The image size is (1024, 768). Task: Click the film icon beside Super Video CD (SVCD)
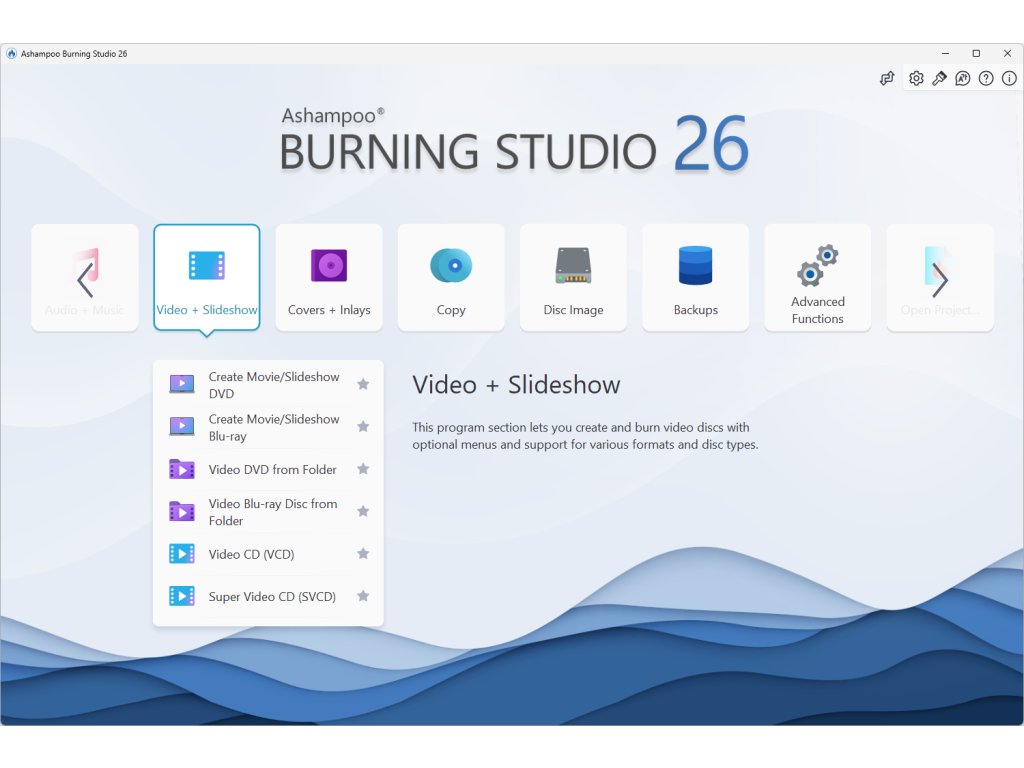click(182, 596)
